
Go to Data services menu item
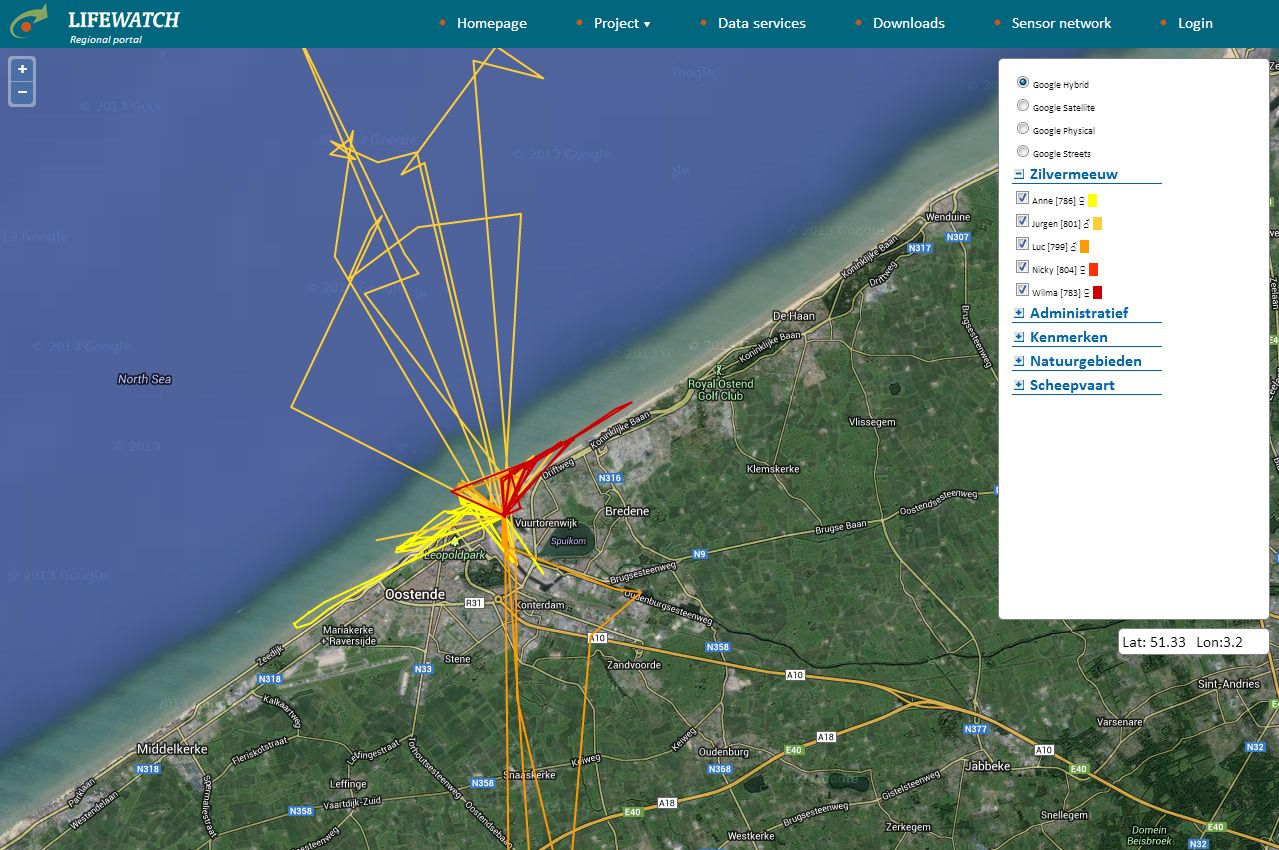[x=761, y=23]
